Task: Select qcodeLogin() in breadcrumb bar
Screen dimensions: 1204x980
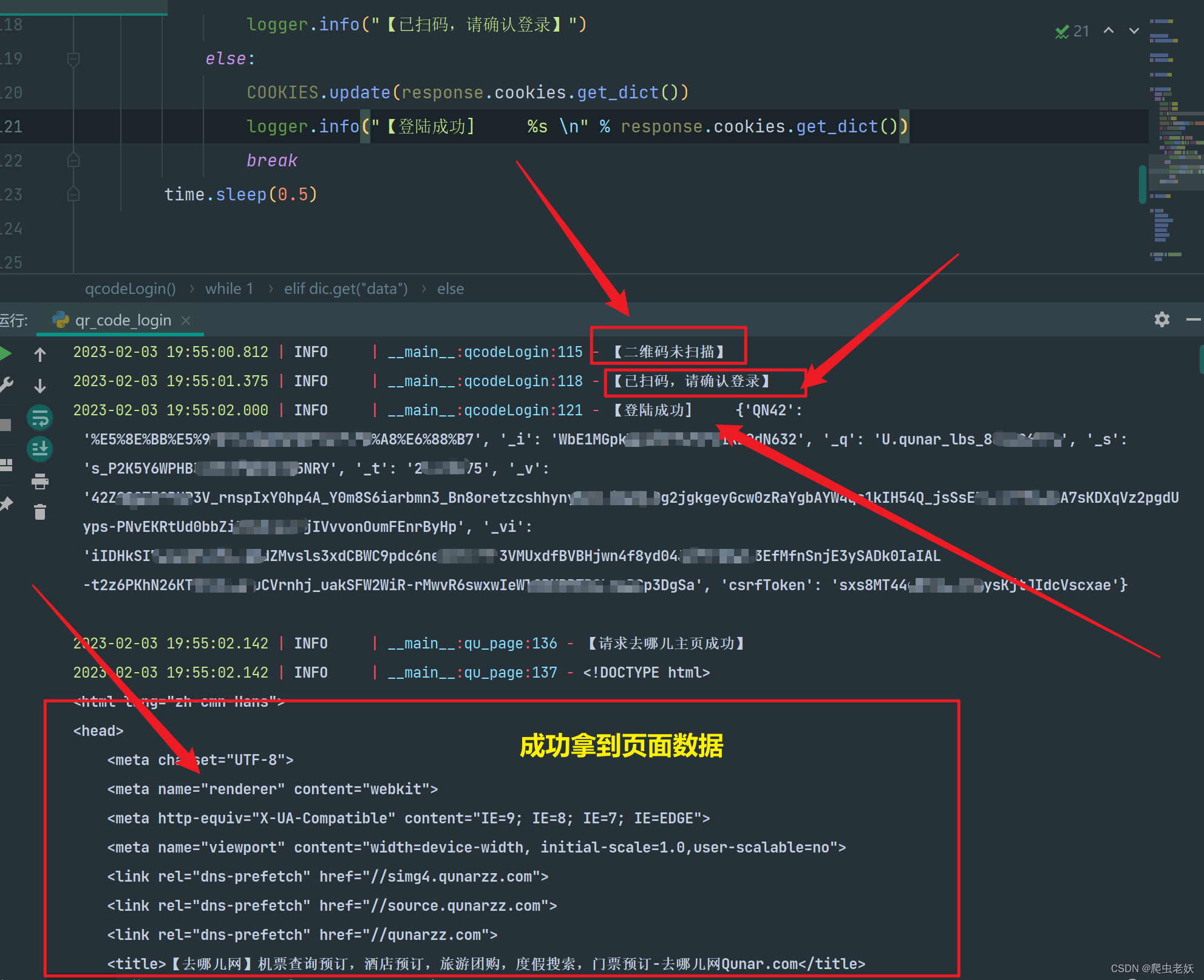Action: point(130,289)
